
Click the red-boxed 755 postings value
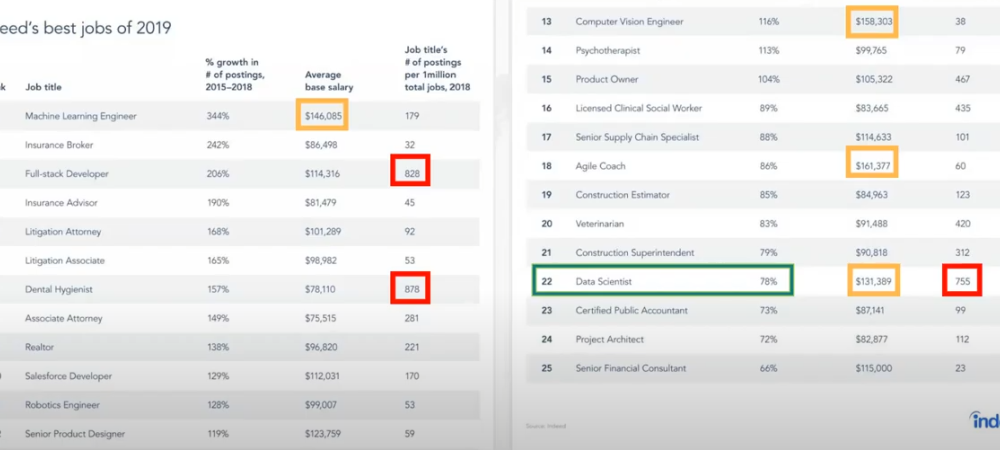click(962, 282)
